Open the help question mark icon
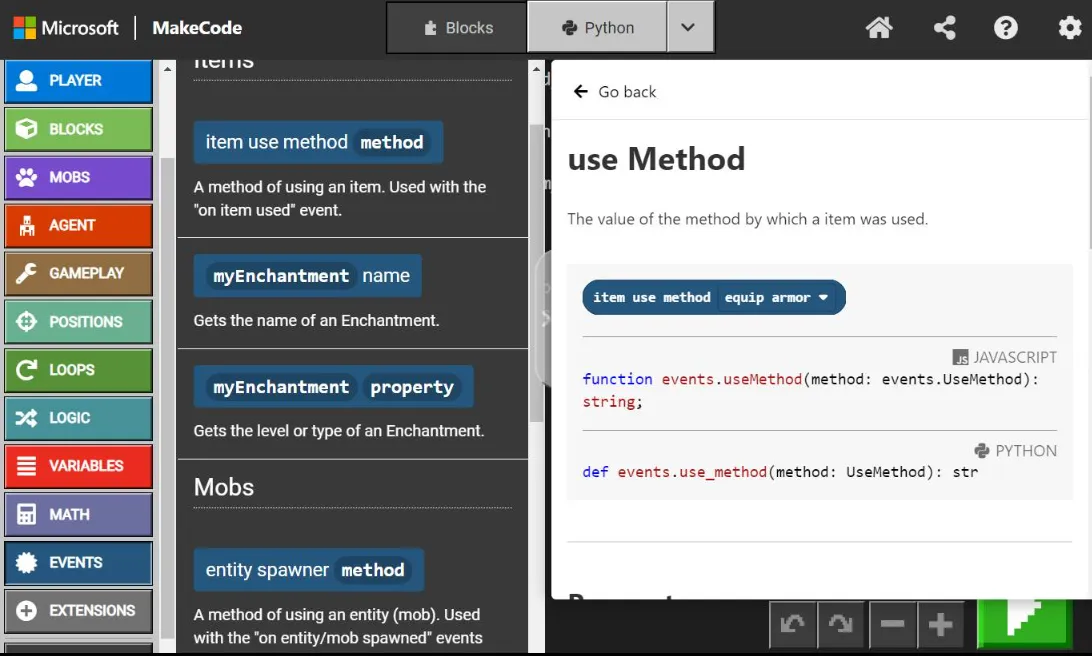Viewport: 1092px width, 656px height. click(x=1006, y=28)
